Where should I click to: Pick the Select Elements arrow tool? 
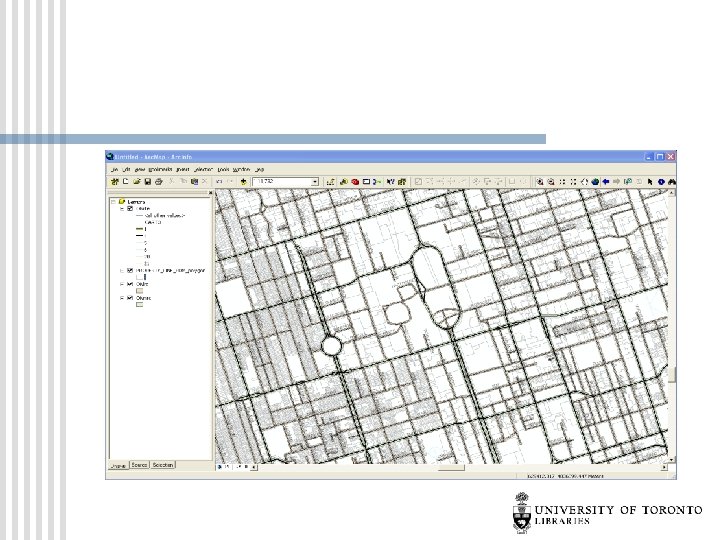[650, 182]
